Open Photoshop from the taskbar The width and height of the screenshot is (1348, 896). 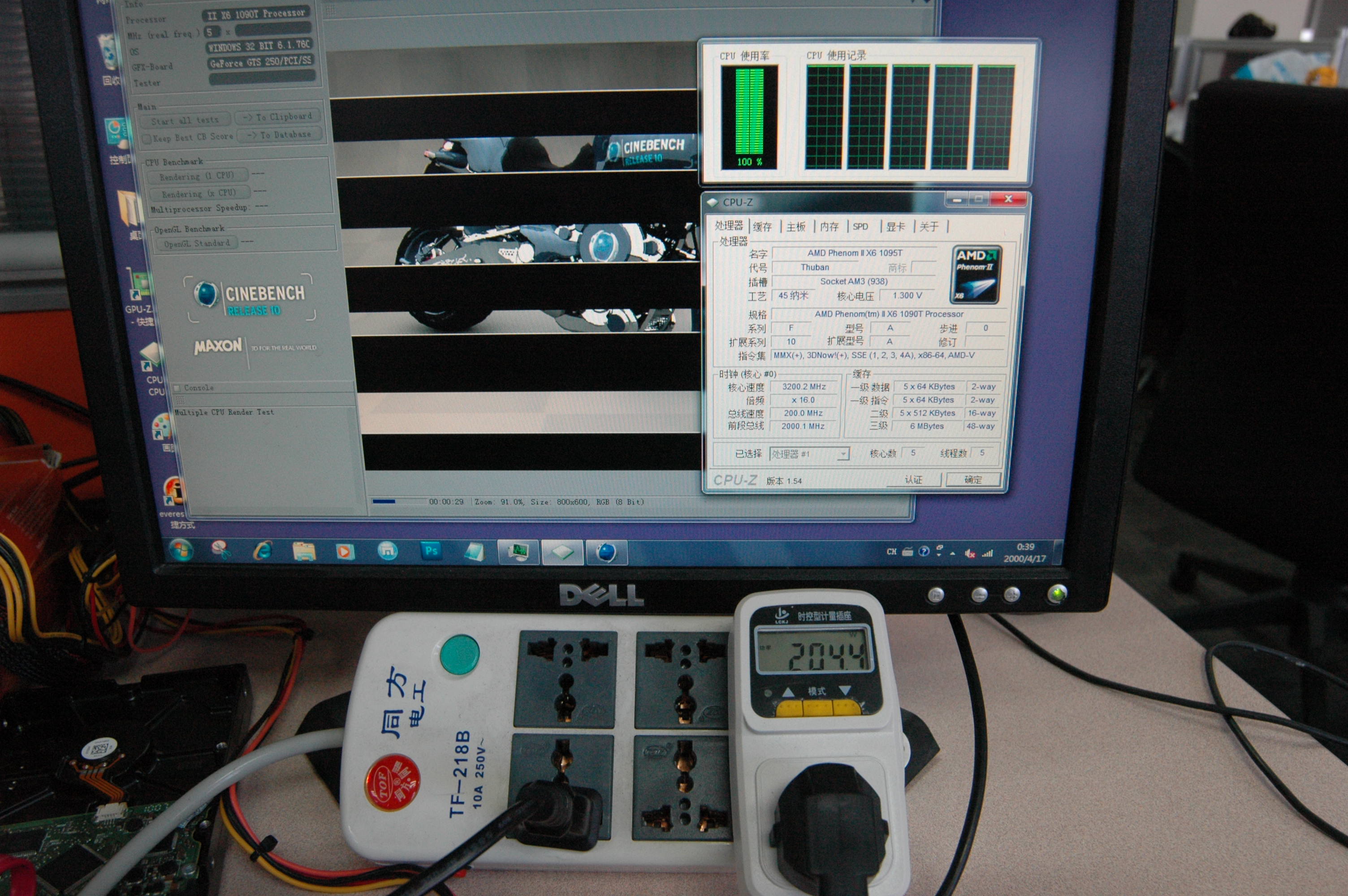432,551
